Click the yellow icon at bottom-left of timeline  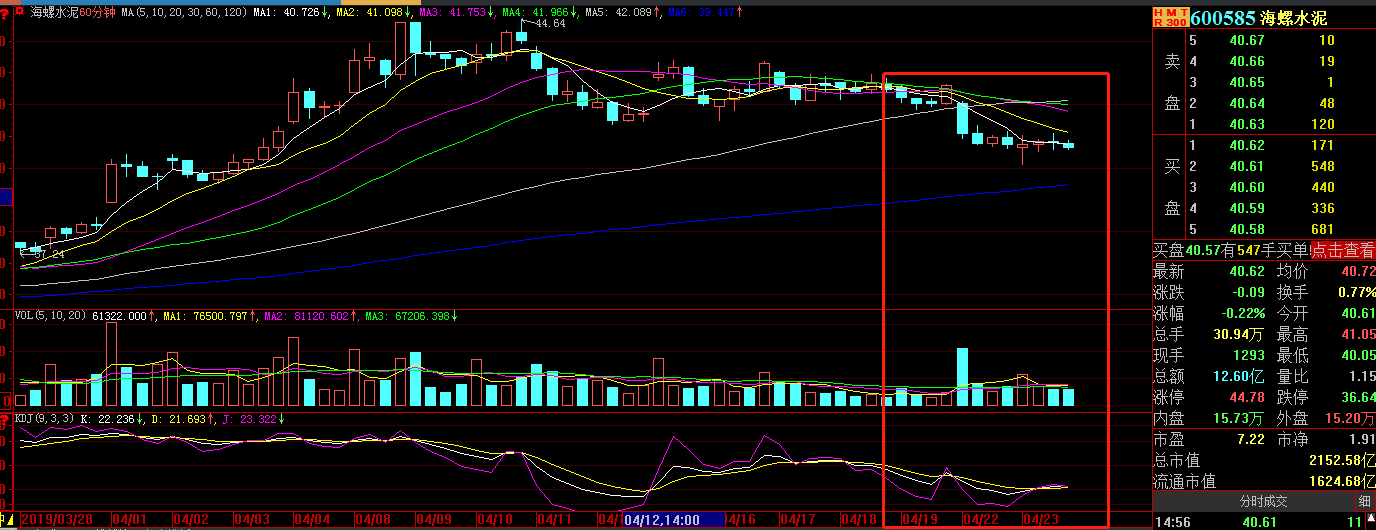coord(8,520)
